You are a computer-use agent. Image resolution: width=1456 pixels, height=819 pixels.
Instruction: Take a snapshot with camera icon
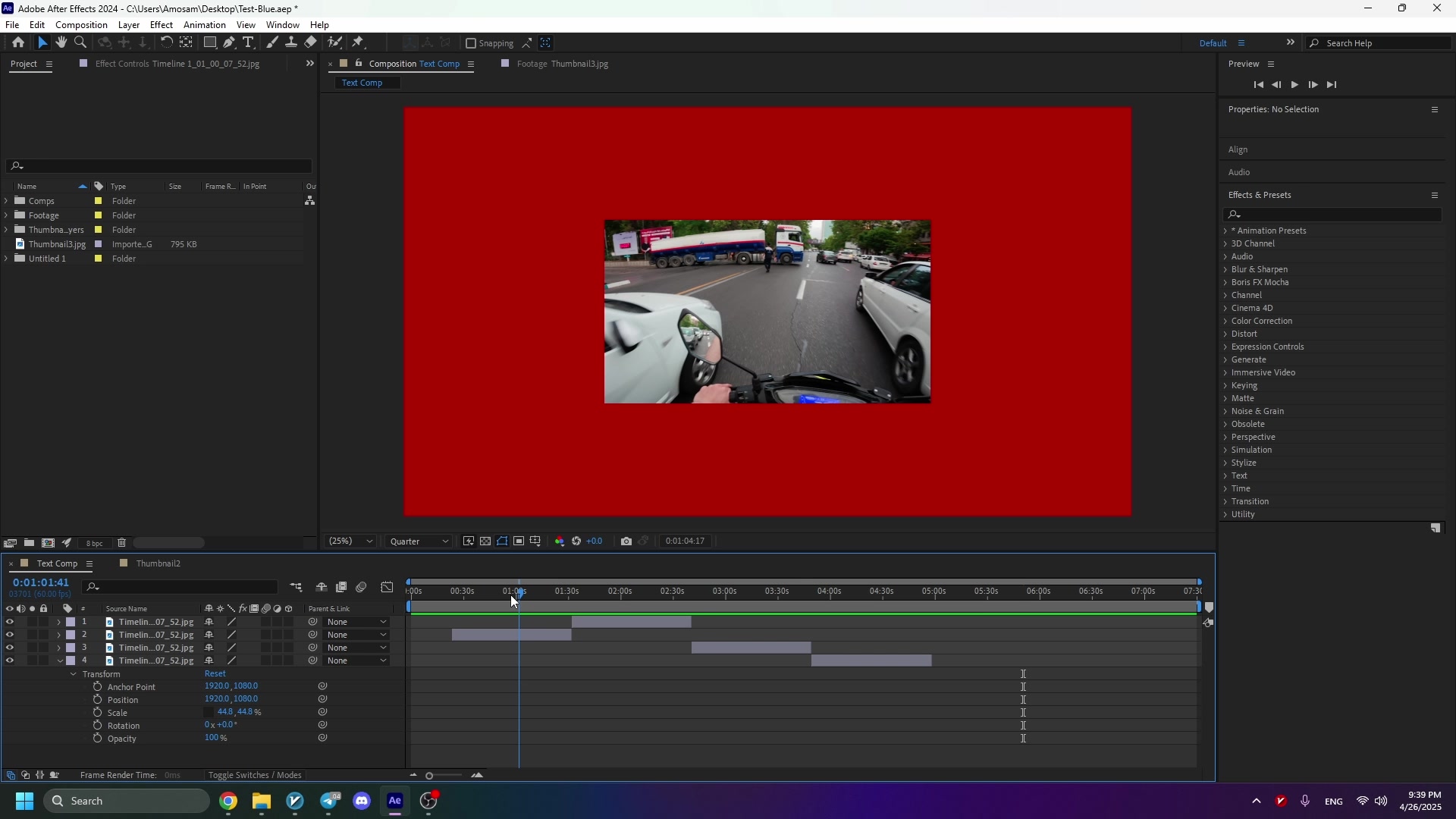coord(626,541)
